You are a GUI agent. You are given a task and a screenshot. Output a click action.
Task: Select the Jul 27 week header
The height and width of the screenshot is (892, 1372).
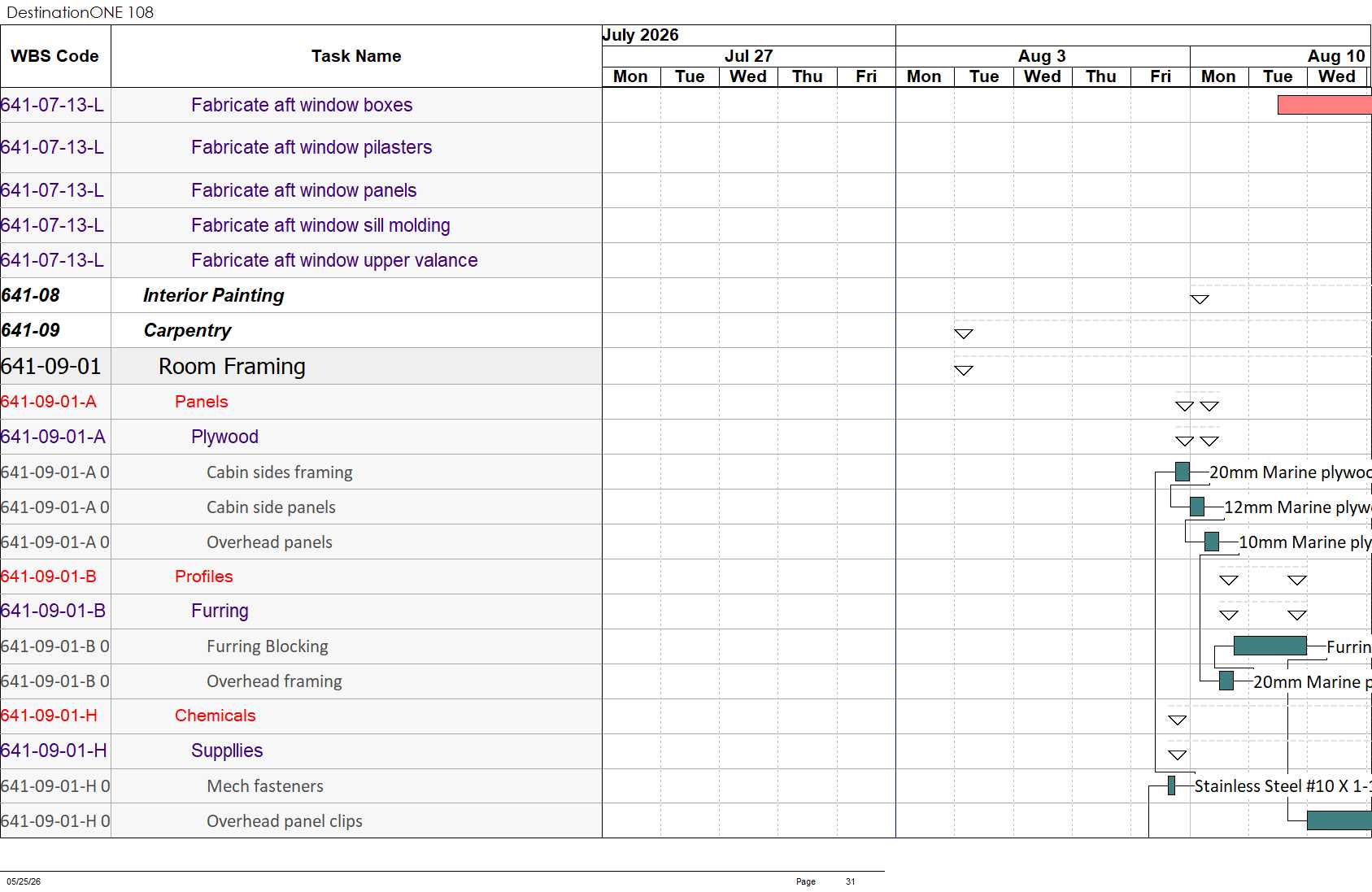click(x=749, y=56)
